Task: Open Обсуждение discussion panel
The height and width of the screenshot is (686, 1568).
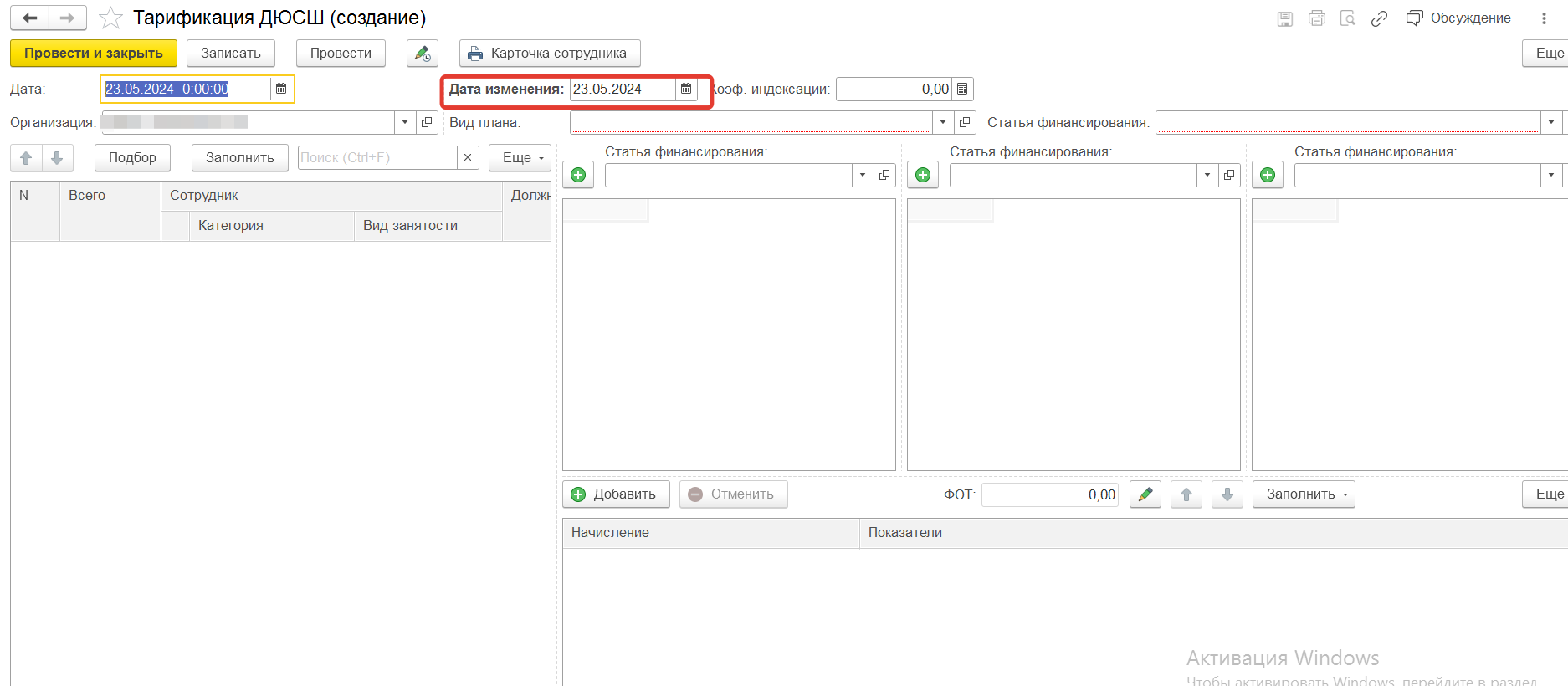Action: (1458, 18)
